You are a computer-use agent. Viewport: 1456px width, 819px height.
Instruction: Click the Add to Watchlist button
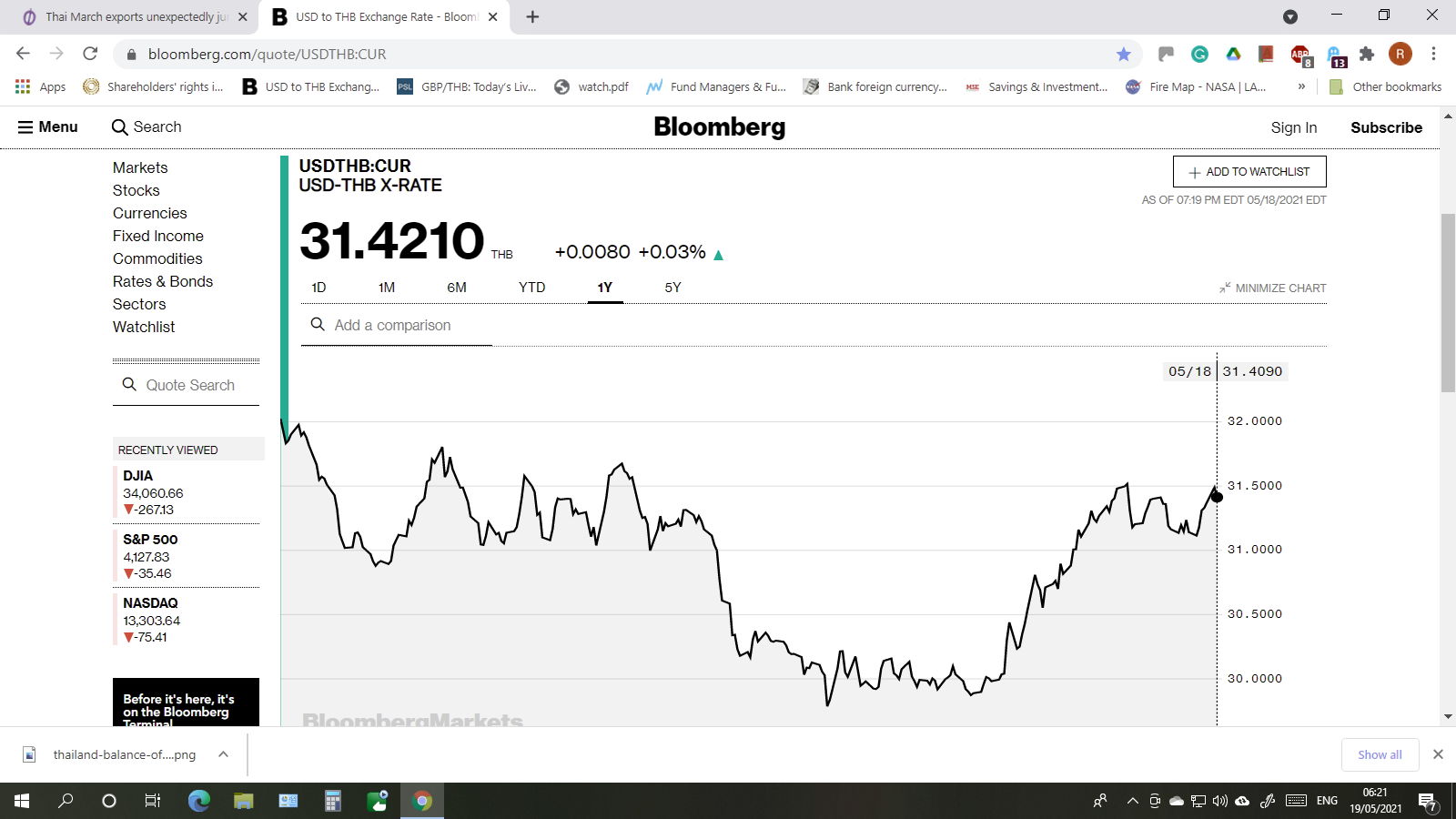[1249, 172]
